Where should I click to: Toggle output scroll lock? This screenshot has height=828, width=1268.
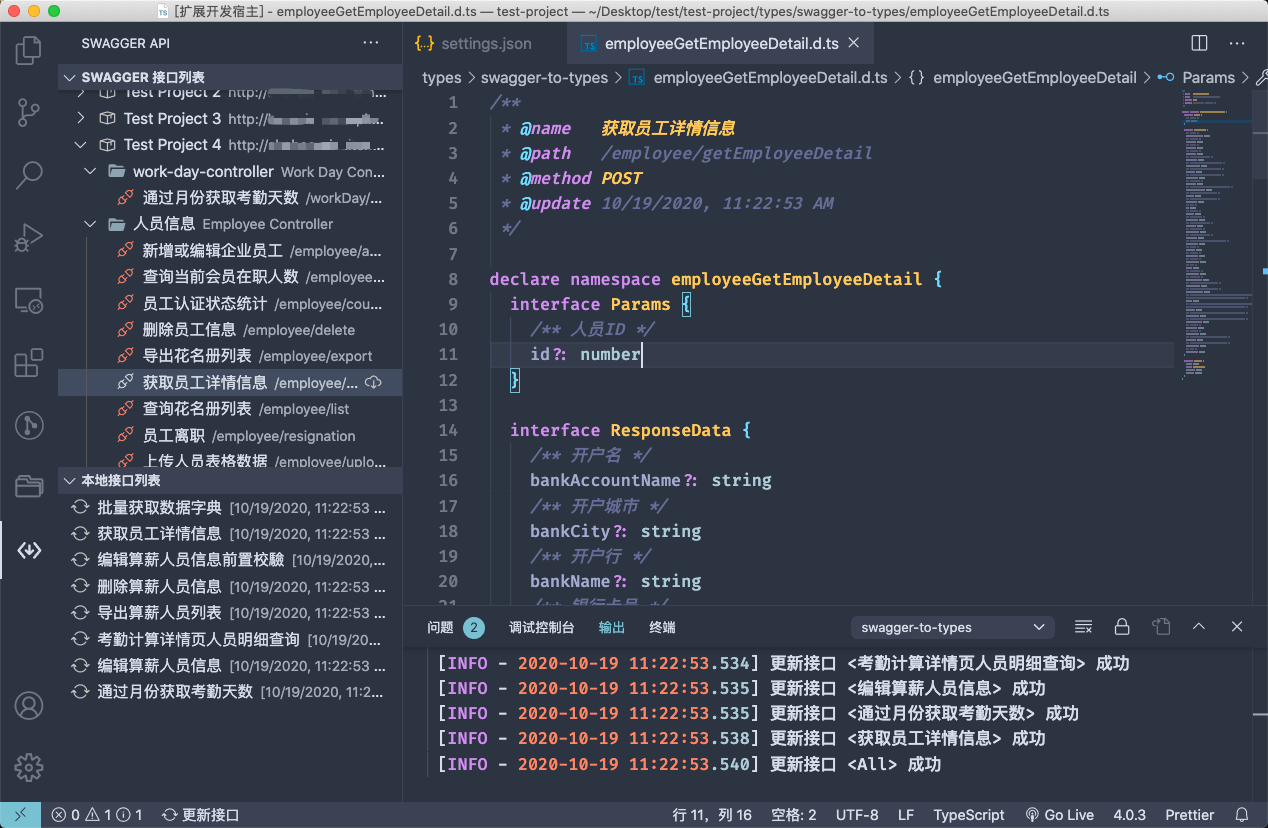click(x=1122, y=627)
